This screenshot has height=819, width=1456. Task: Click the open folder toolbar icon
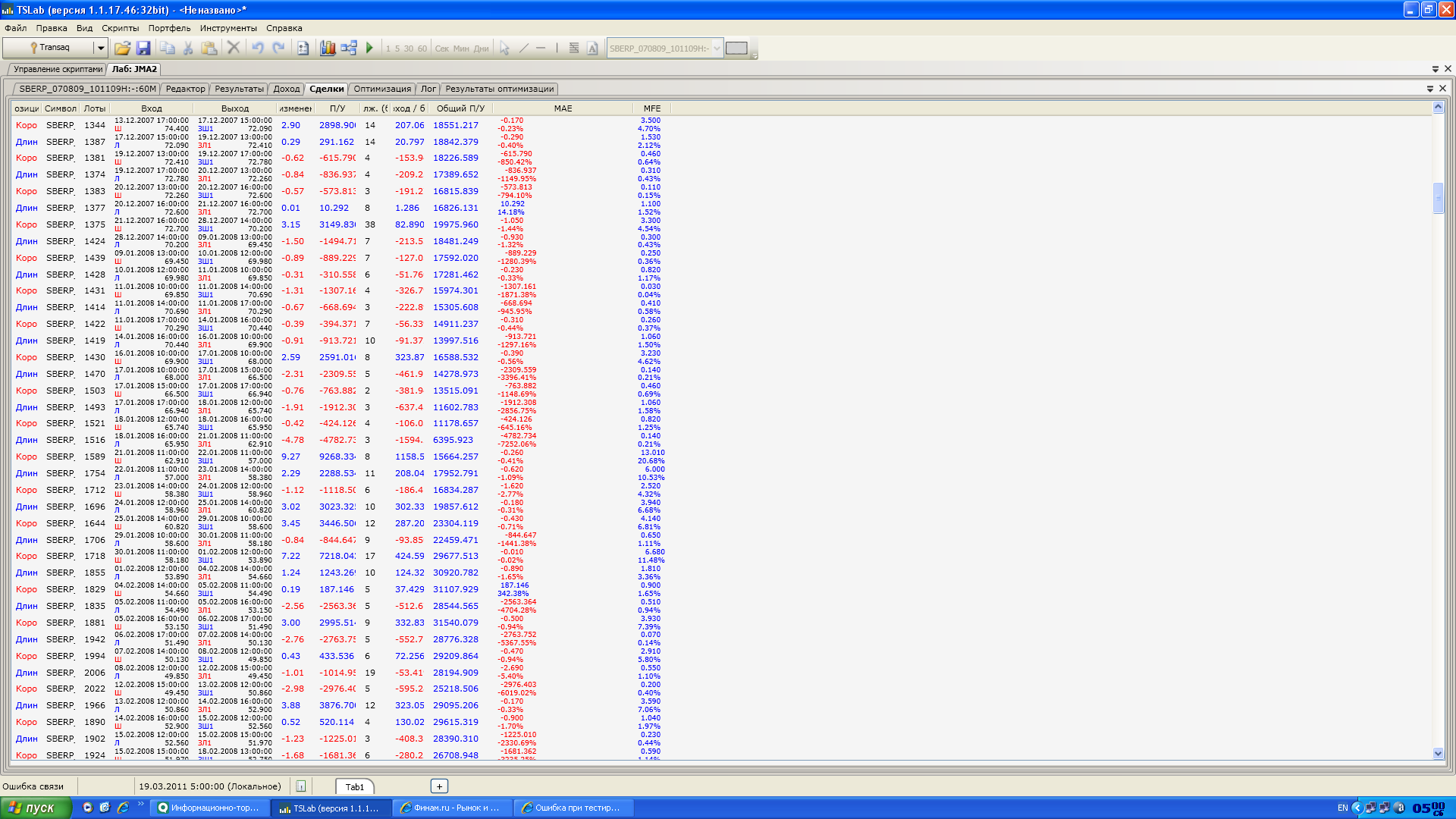pos(122,48)
